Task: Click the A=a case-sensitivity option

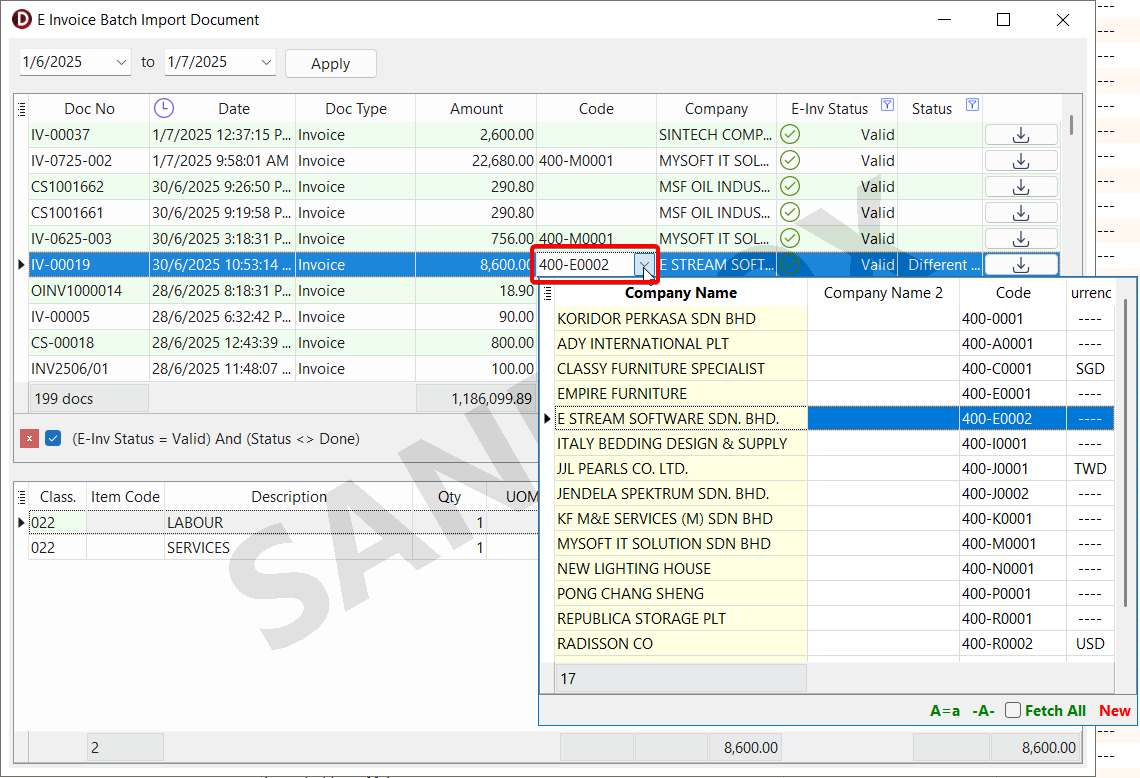Action: pos(944,711)
